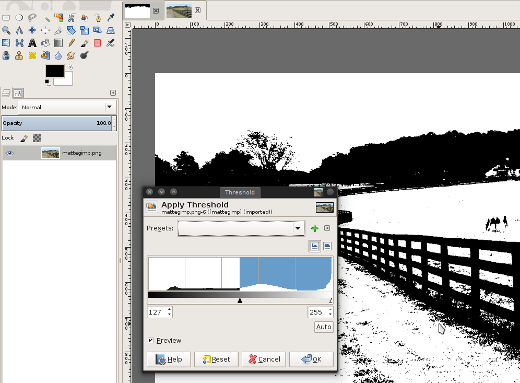
Task: Select the Rectangle Select tool
Action: (6, 18)
